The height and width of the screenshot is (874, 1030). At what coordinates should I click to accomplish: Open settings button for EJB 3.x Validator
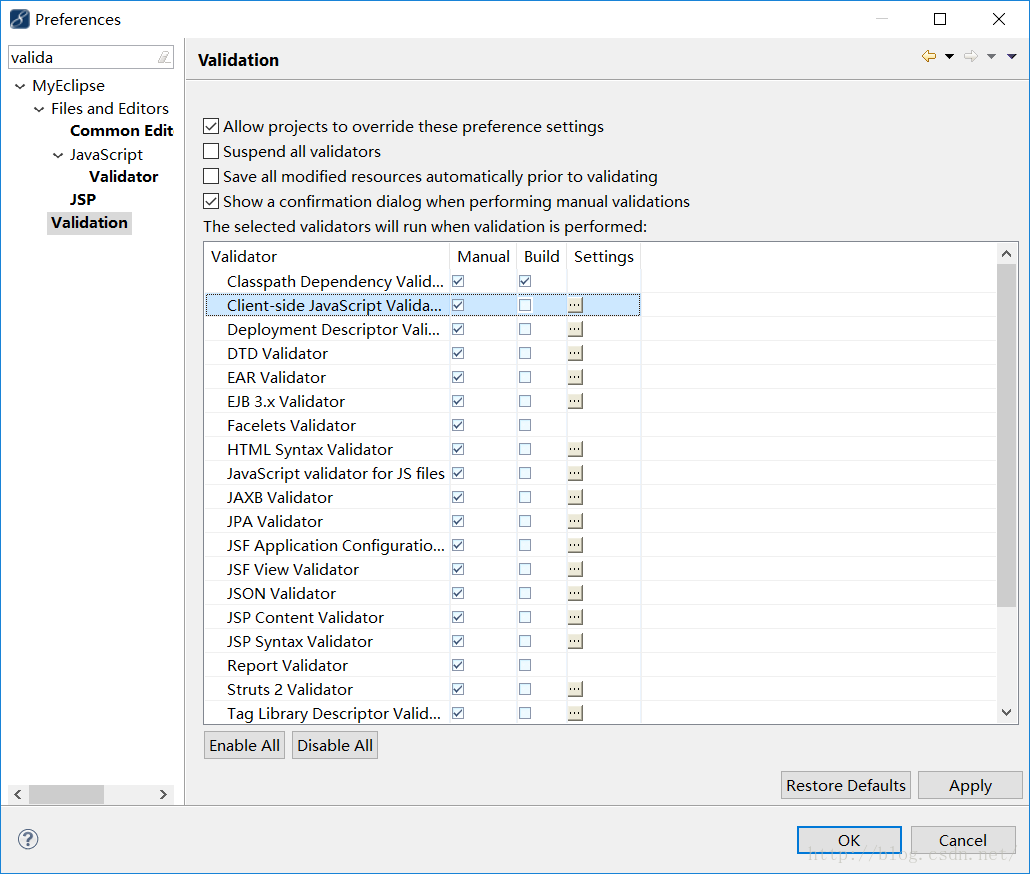click(x=575, y=401)
